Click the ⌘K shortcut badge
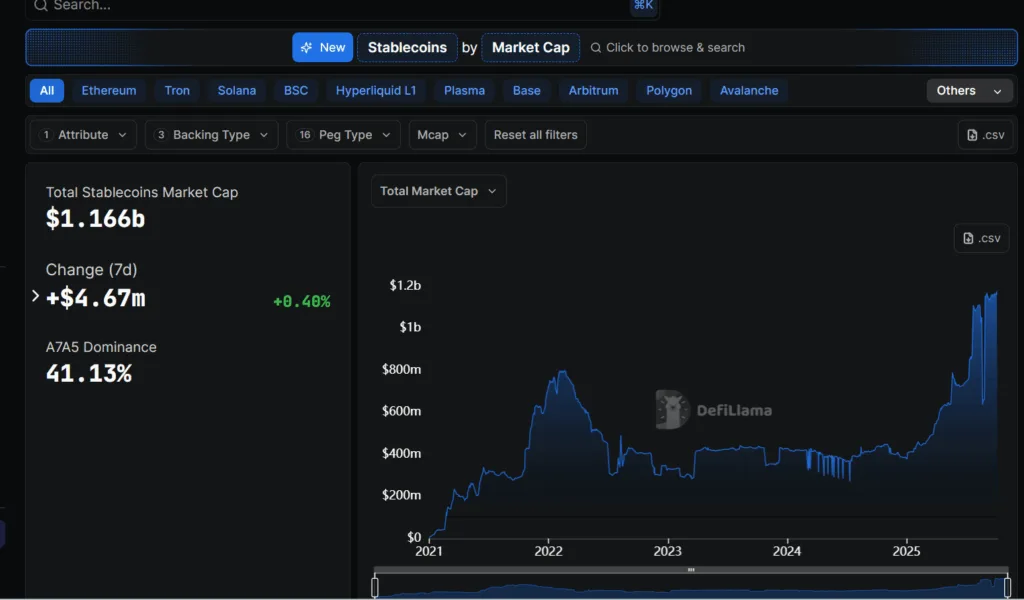 point(644,6)
